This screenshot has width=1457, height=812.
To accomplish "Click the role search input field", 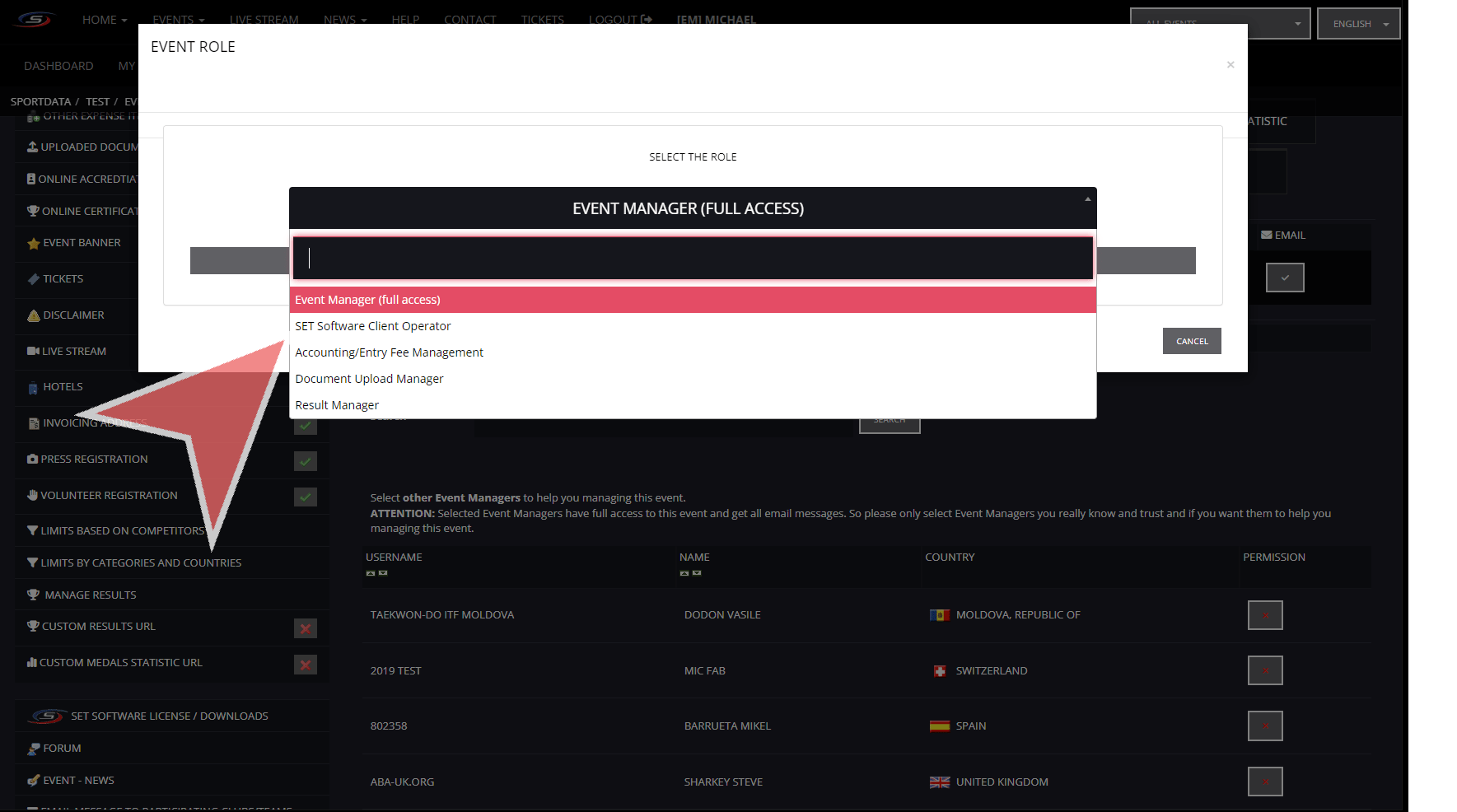I will pos(692,259).
